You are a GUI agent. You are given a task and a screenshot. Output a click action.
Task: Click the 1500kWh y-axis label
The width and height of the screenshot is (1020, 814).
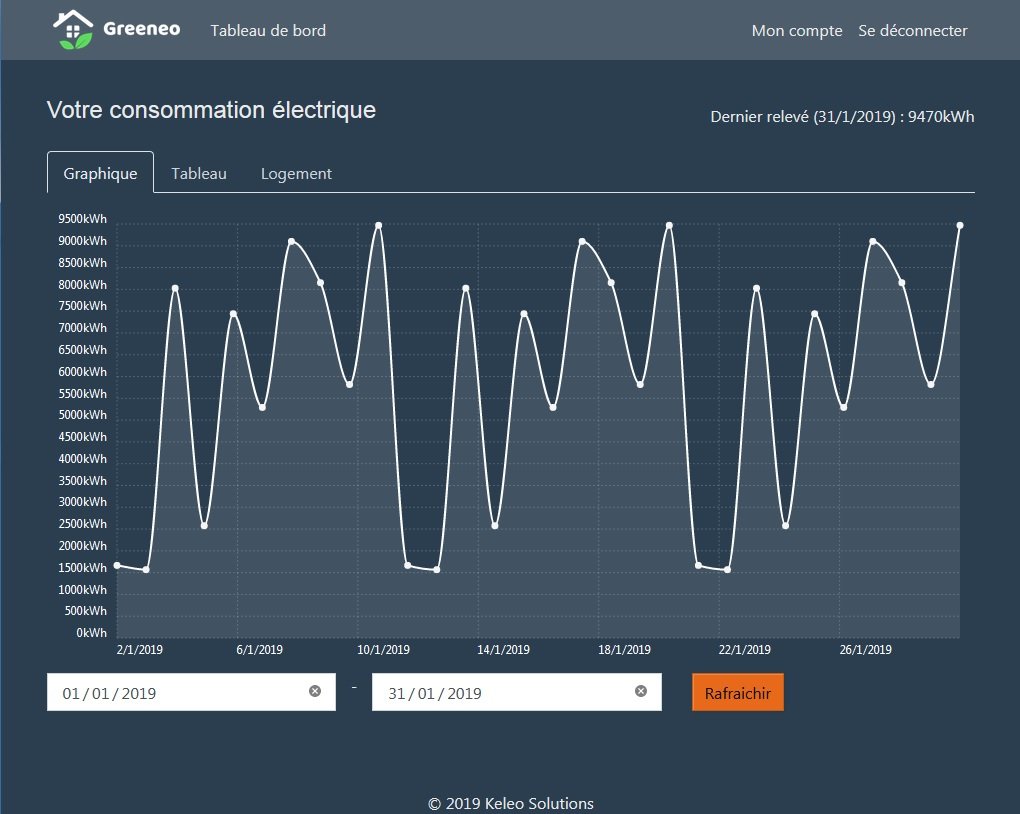point(83,568)
